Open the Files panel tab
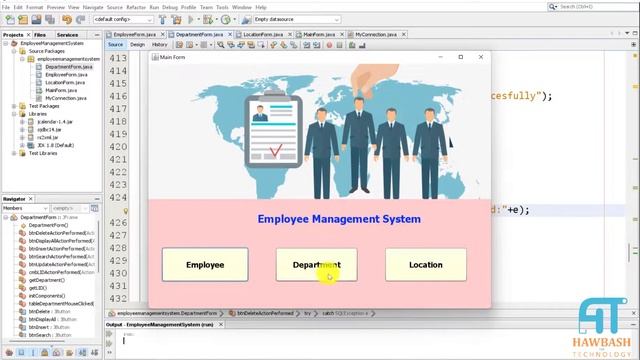640x360 pixels. pyautogui.click(x=40, y=35)
